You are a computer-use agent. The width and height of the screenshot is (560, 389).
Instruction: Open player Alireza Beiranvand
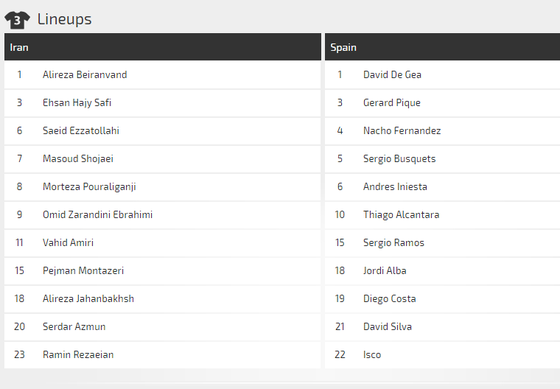point(85,75)
